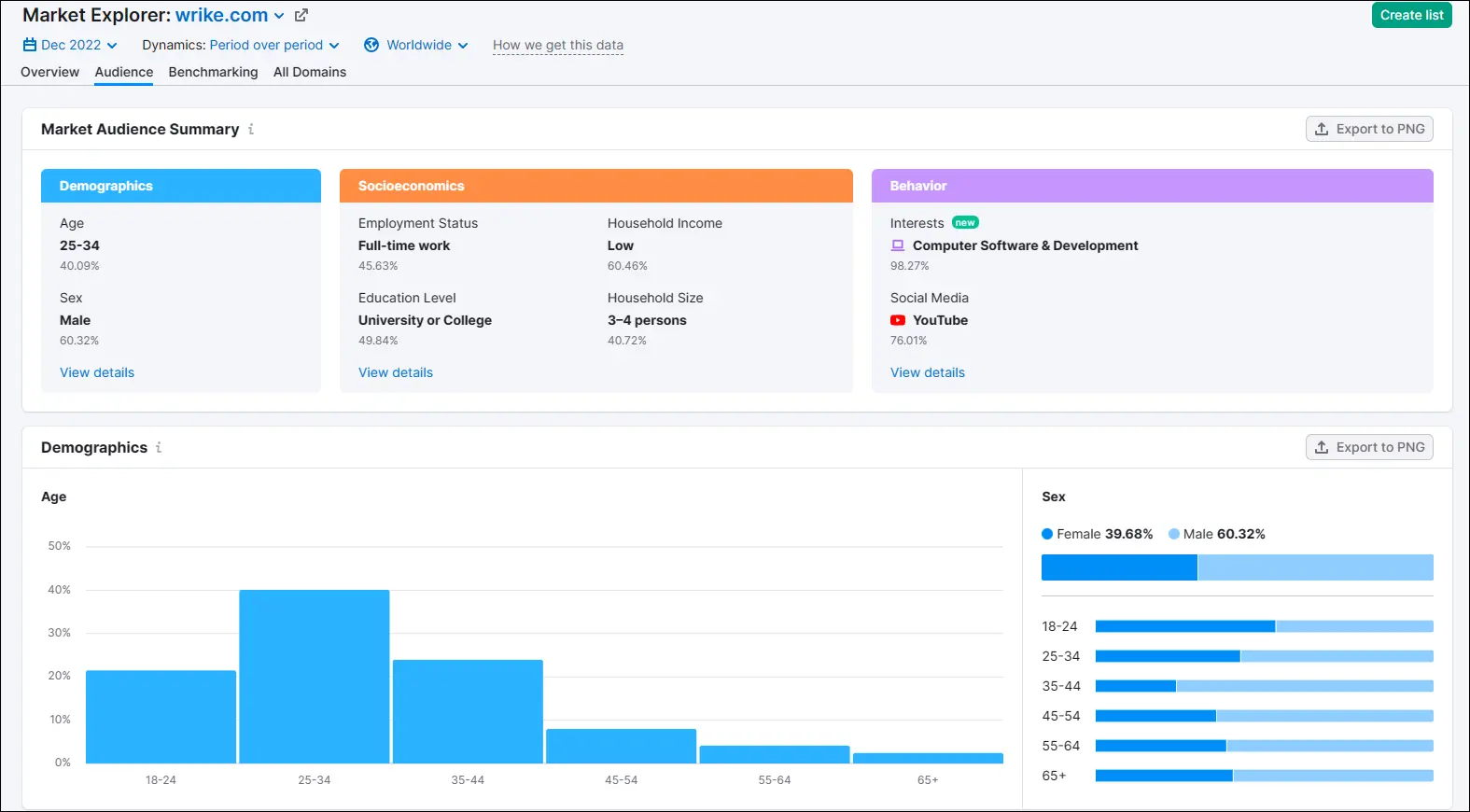Click the Behavior card header
The image size is (1470, 812).
click(1153, 186)
